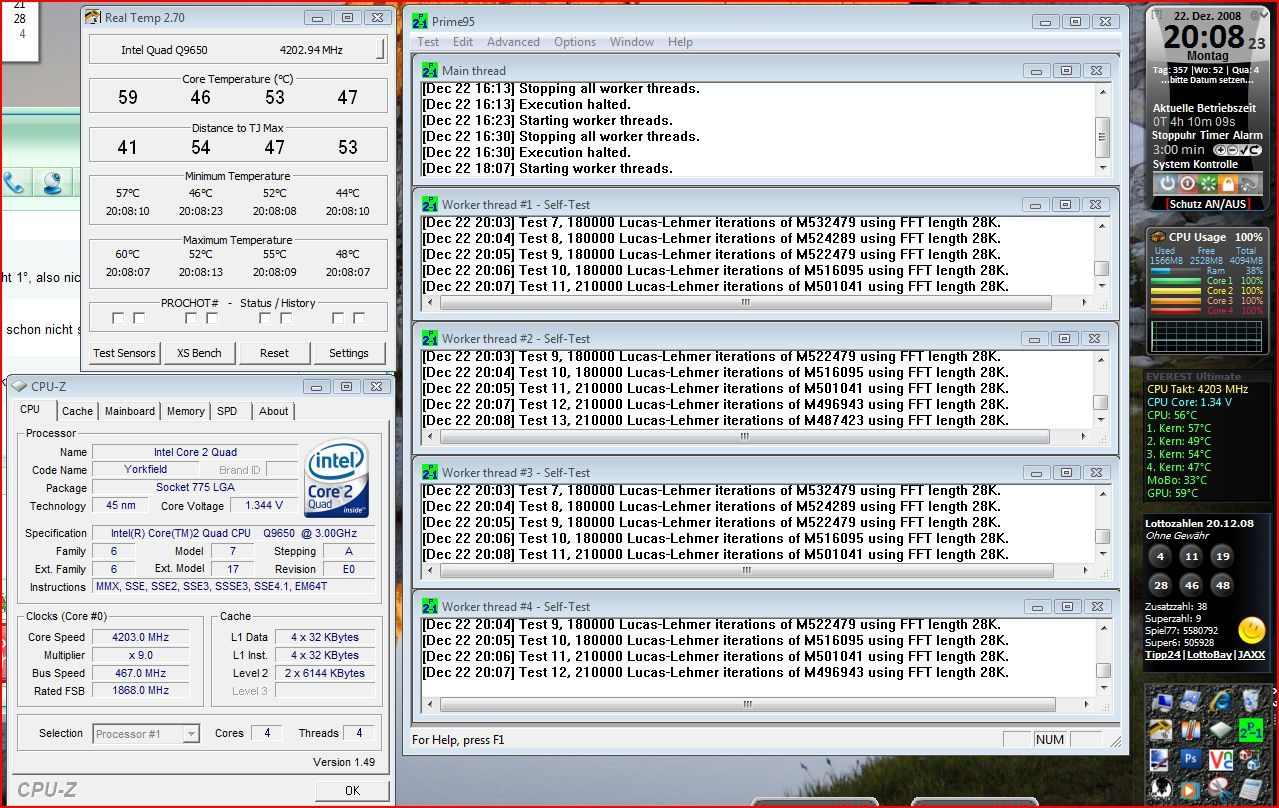Click the Main thread scrollbar up arrow

tap(1102, 92)
